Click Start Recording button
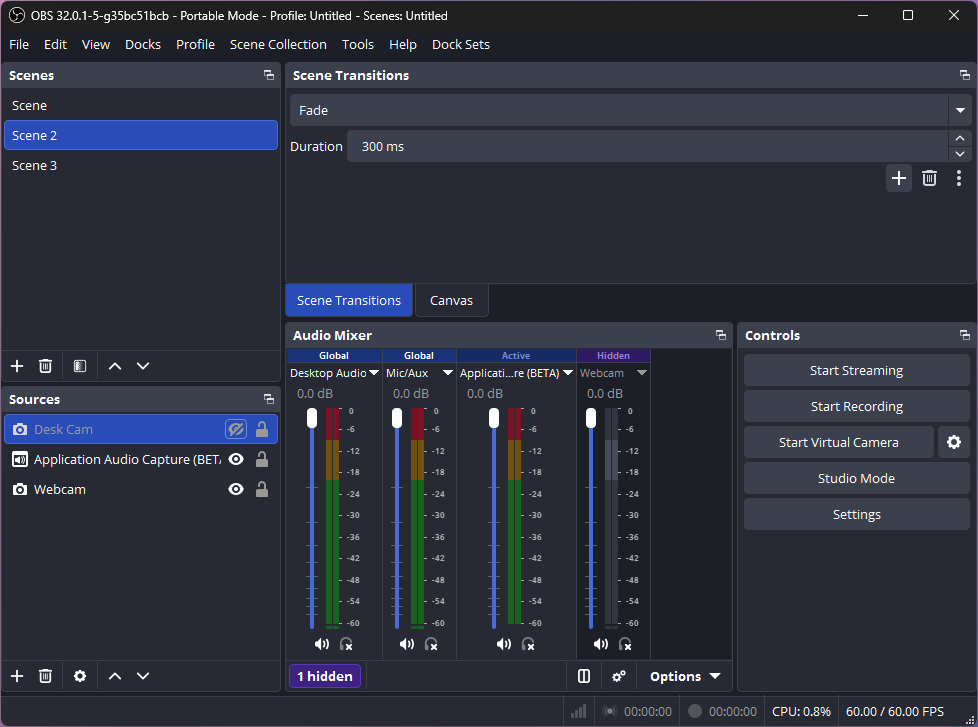This screenshot has width=978, height=727. tap(856, 407)
